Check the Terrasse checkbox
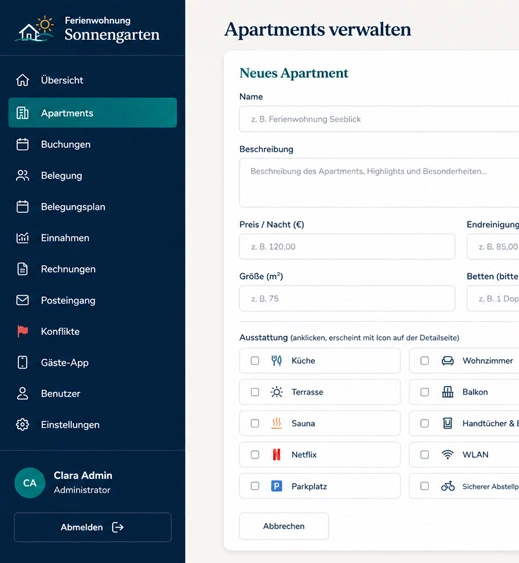This screenshot has width=519, height=563. point(255,392)
